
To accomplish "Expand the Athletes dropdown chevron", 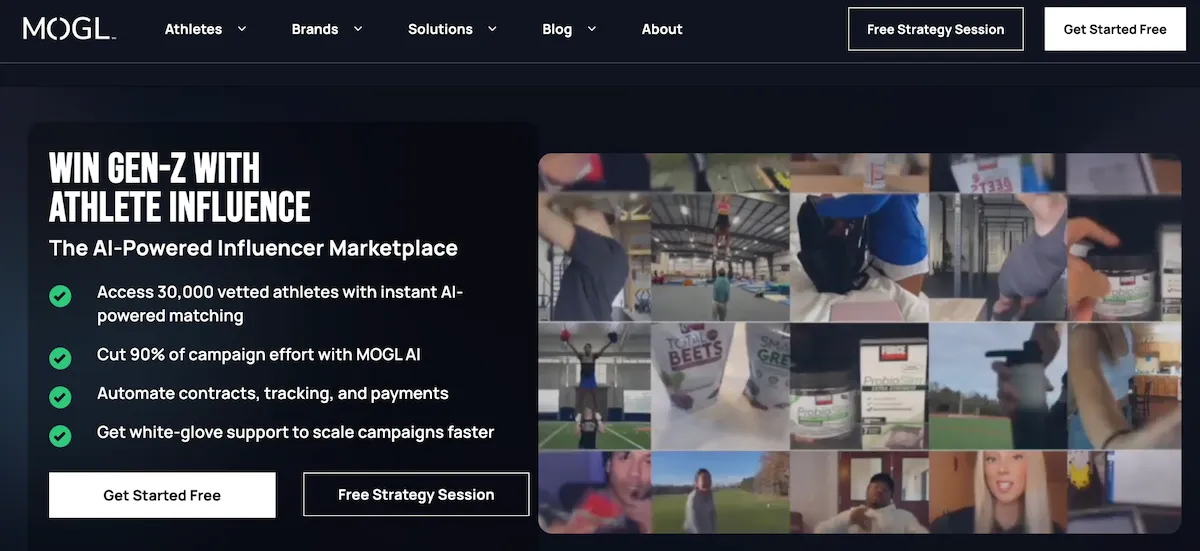I will (241, 29).
